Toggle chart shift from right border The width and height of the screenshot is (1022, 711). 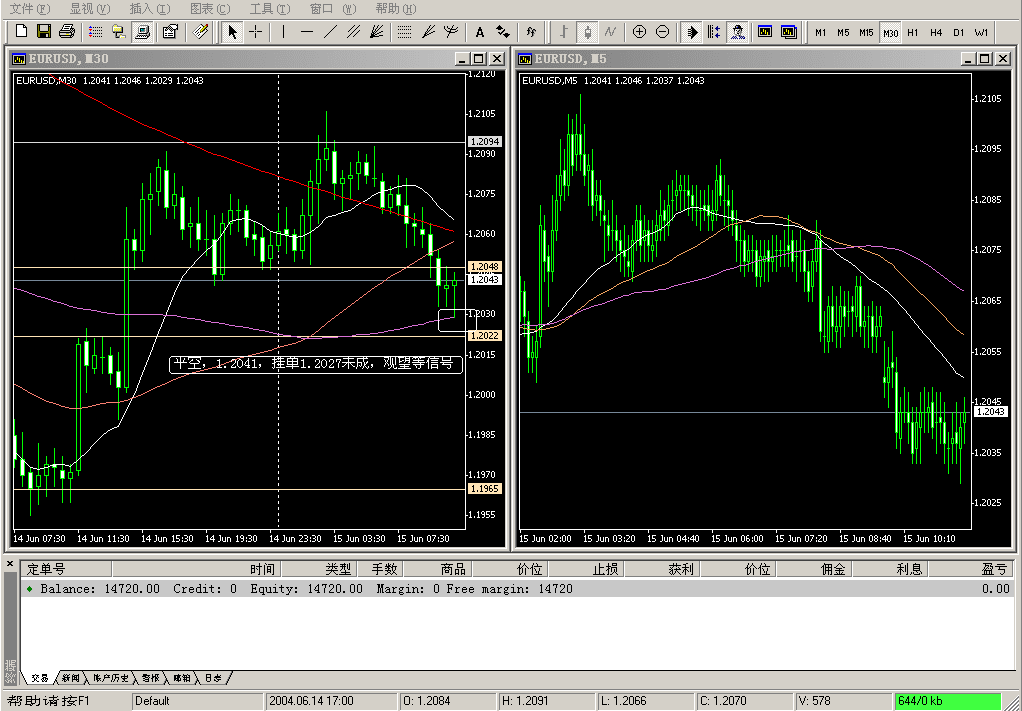(714, 31)
